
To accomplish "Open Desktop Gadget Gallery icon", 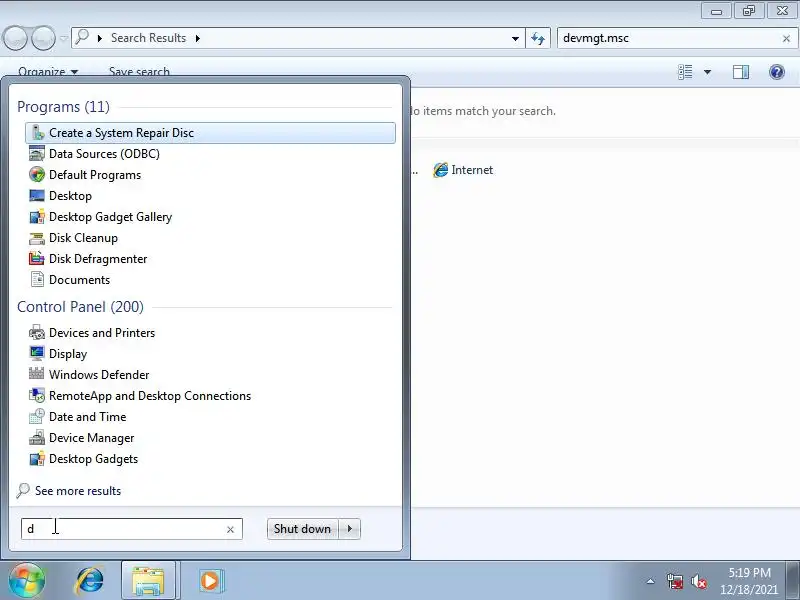I will [x=37, y=217].
